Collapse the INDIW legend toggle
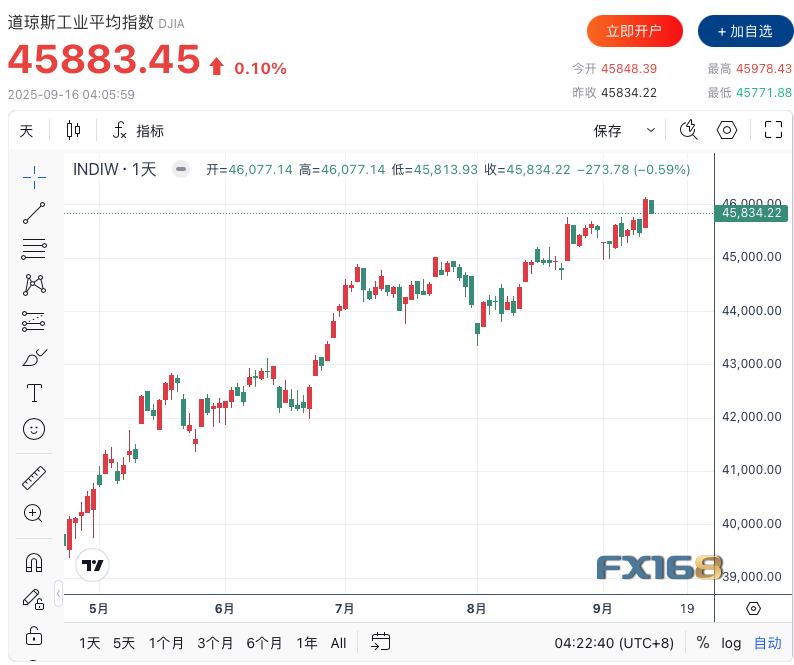The height and width of the screenshot is (665, 794). [181, 169]
